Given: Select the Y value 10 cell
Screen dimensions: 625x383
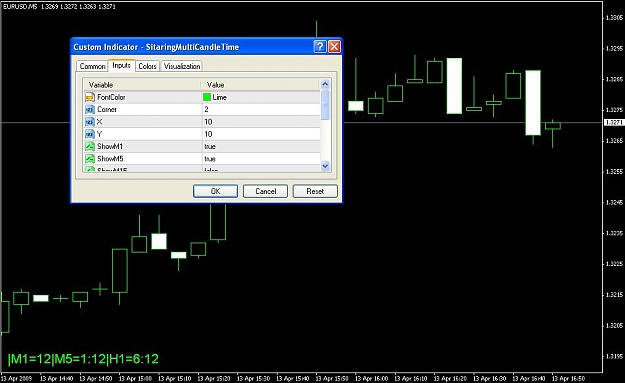Looking at the screenshot, I should point(261,134).
